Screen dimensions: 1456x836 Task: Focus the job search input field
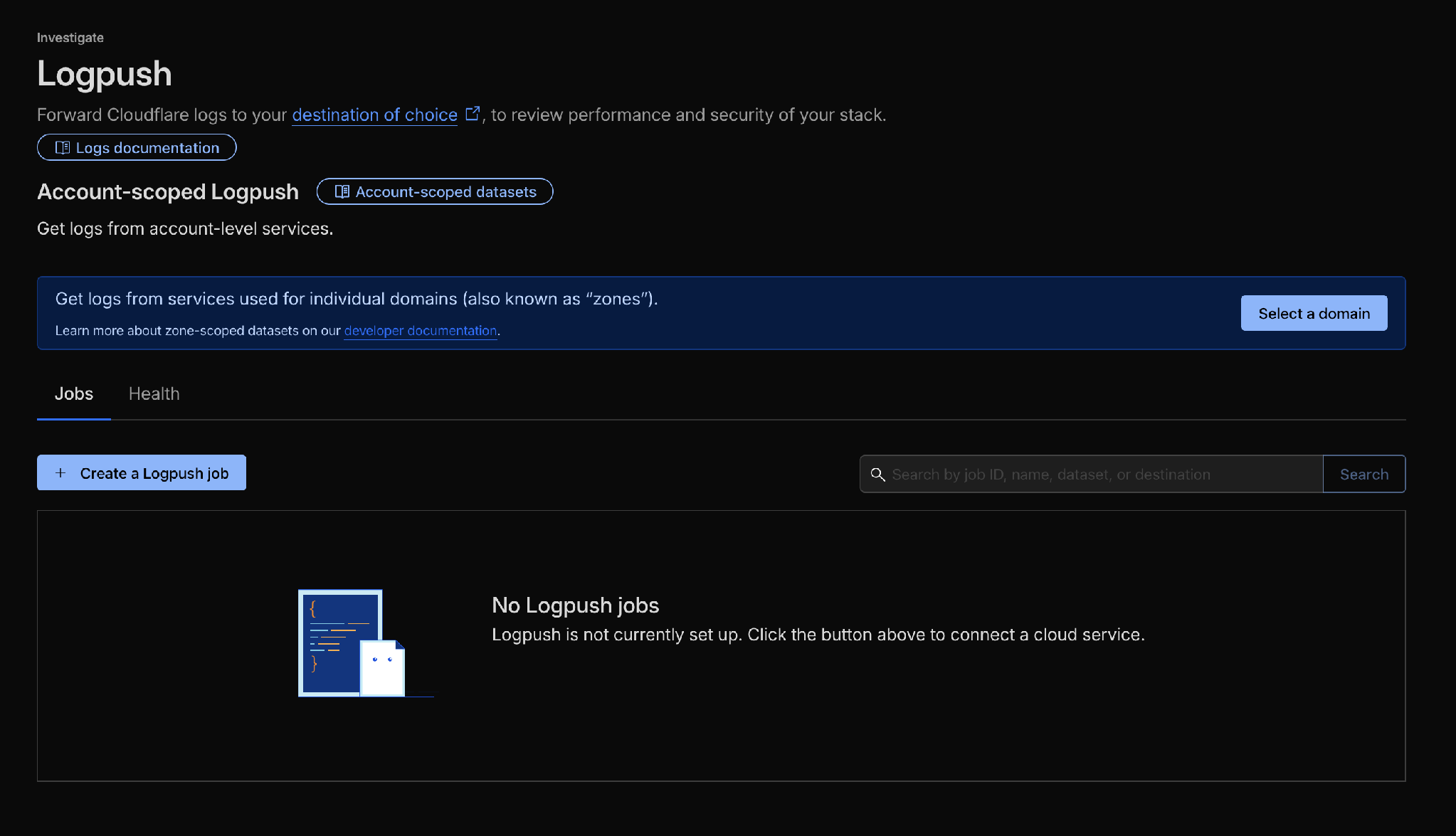[x=1091, y=474]
